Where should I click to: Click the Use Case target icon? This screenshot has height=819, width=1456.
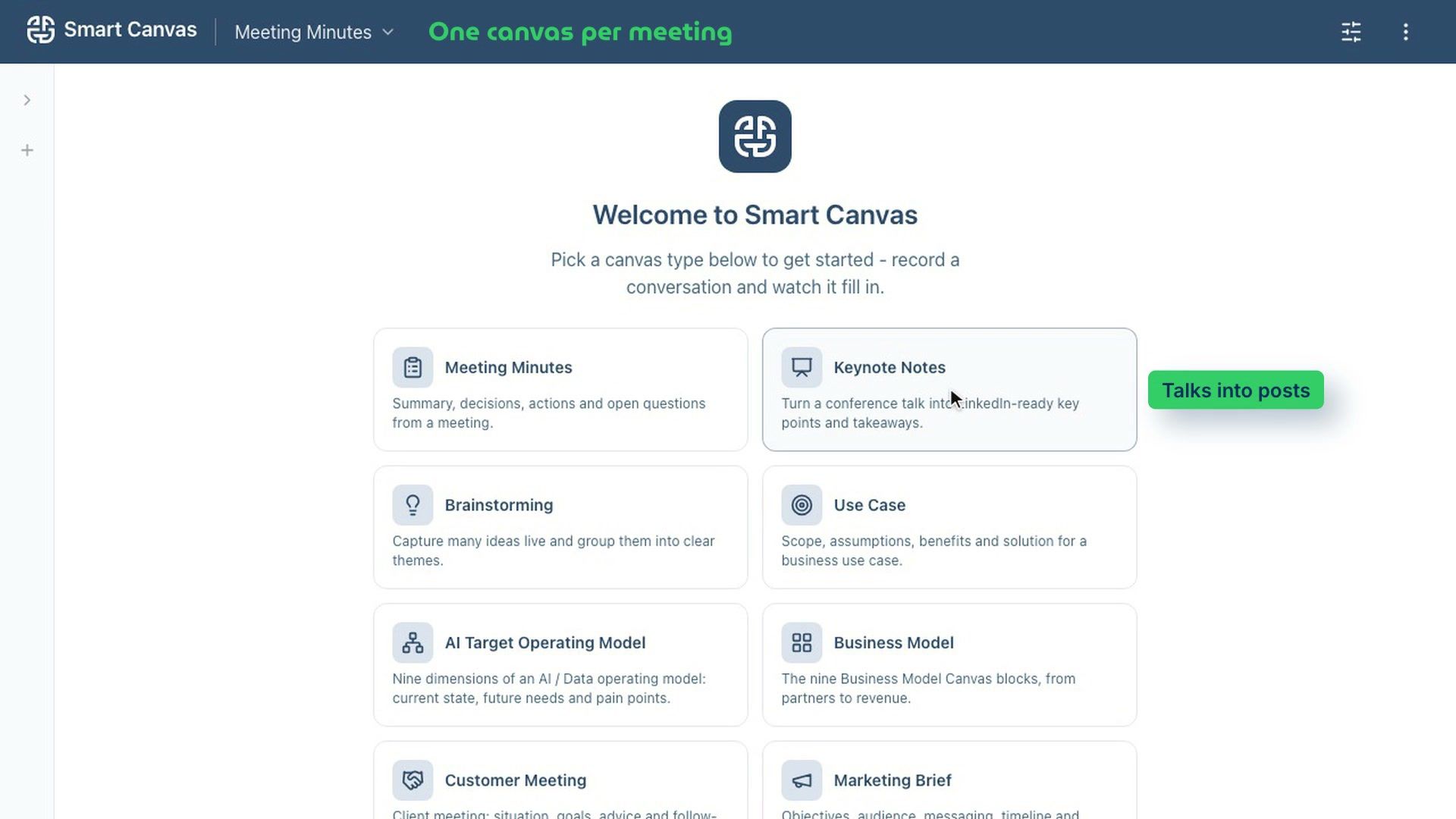point(802,505)
